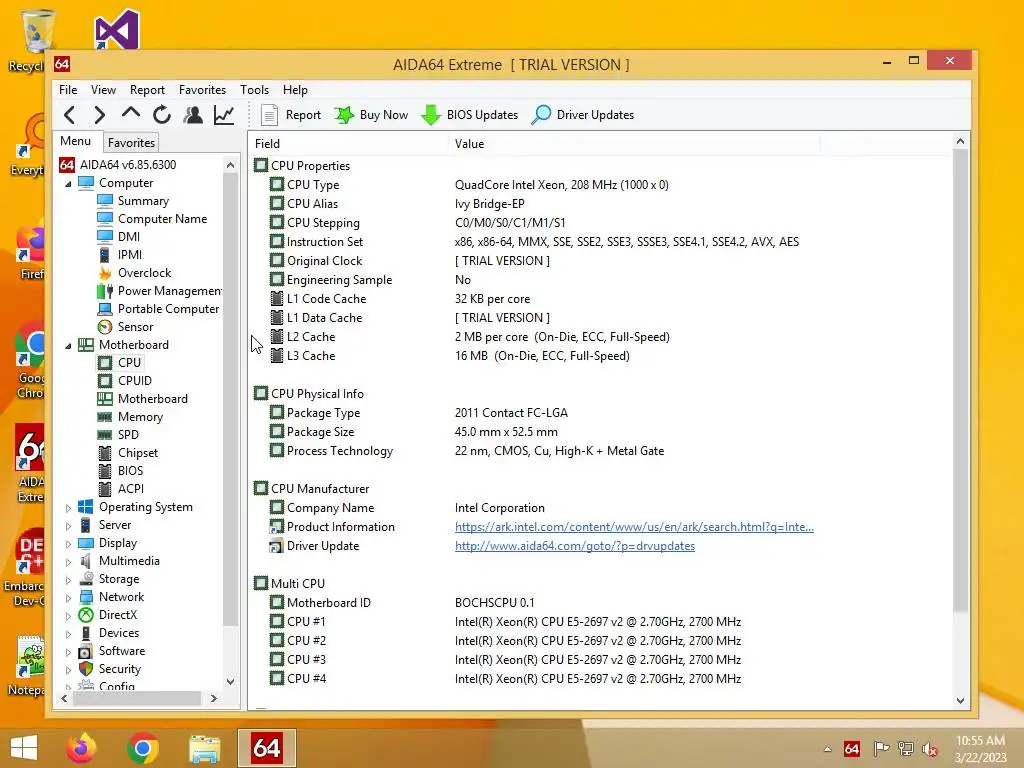Select the SPD icon in the tree
This screenshot has width=1024, height=768.
tap(104, 435)
